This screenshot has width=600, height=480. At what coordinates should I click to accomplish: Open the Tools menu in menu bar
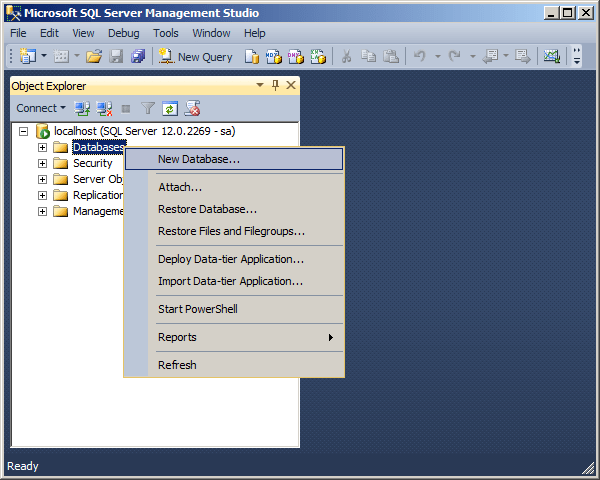166,33
